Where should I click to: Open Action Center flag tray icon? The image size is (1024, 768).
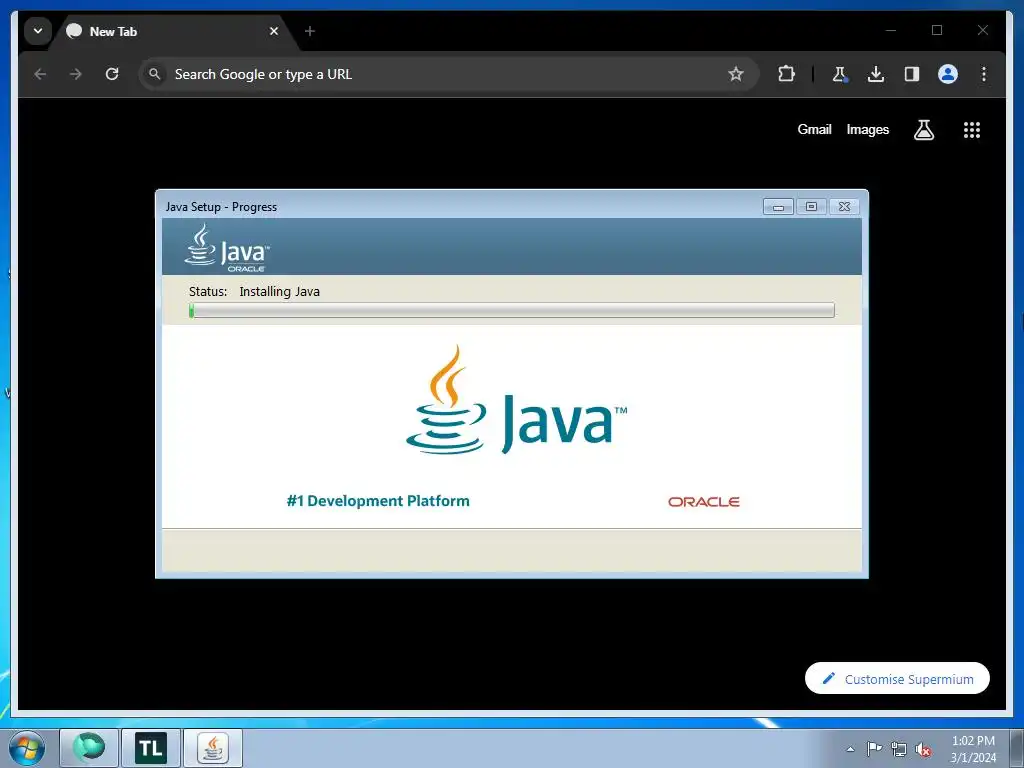click(874, 748)
